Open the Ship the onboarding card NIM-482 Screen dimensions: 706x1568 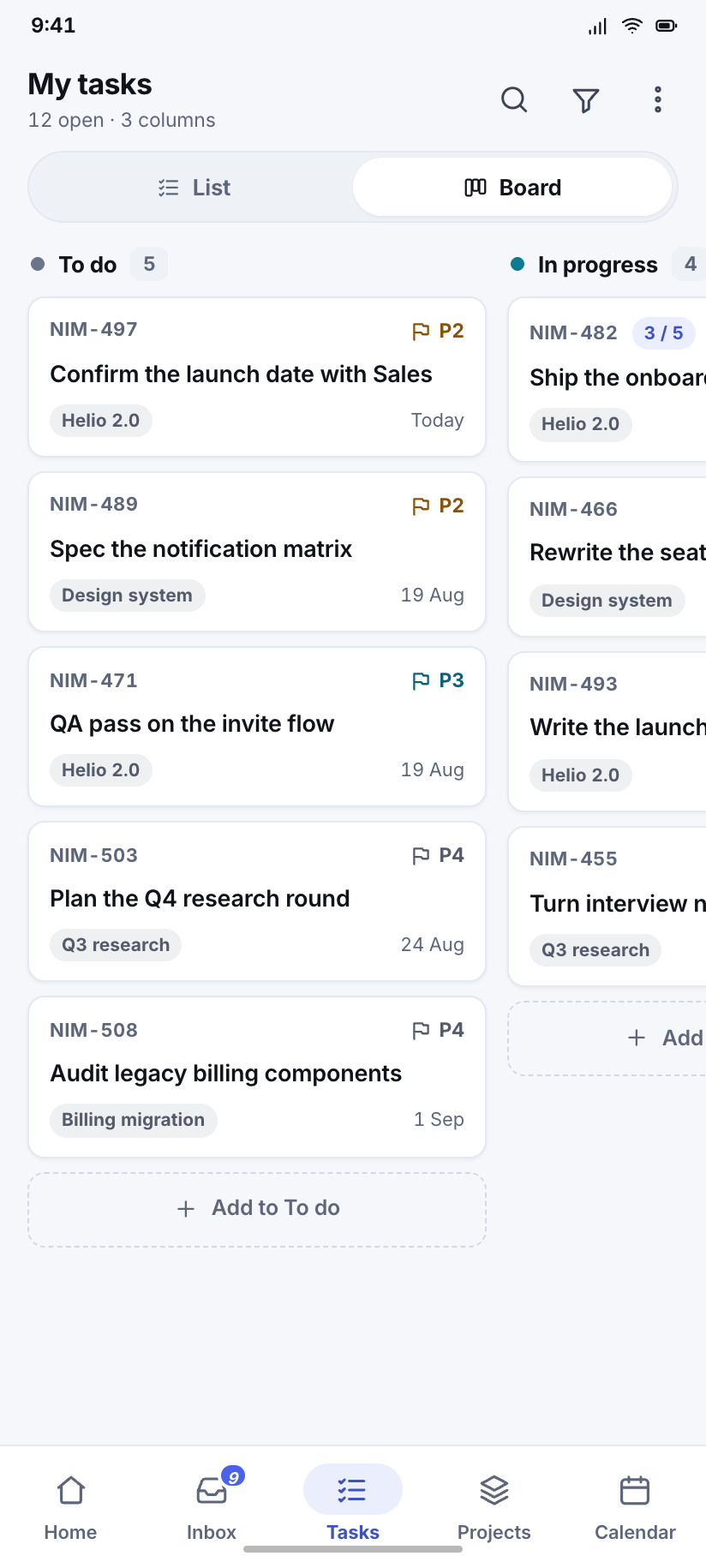[607, 380]
